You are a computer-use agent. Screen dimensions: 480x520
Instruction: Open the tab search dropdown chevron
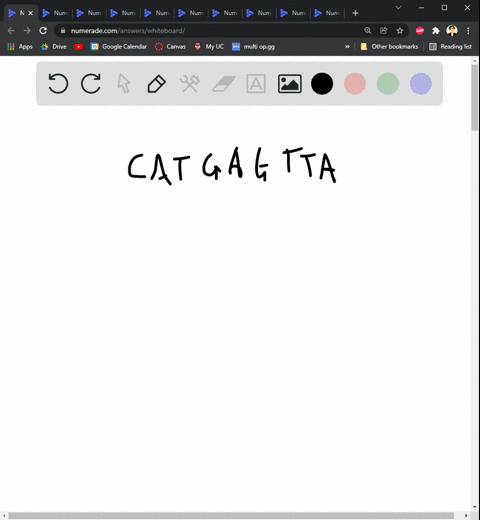click(x=398, y=7)
